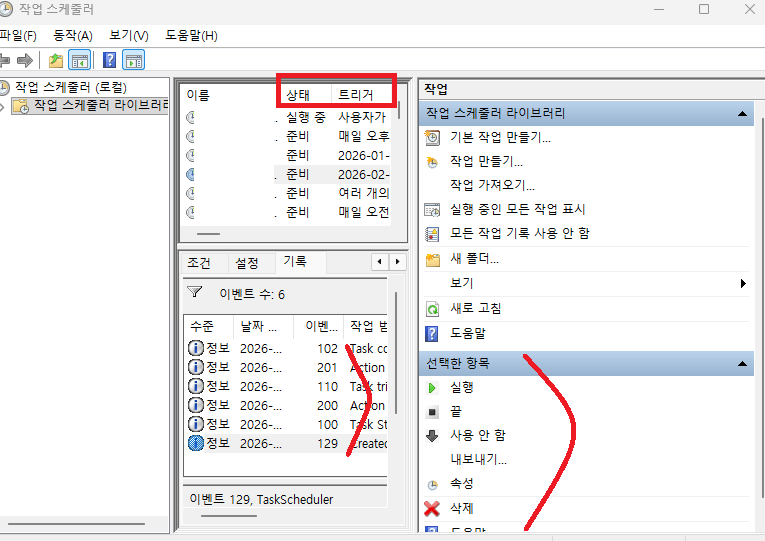Screen dimensions: 765x541
Task: Switch to the 조건 tab
Action: pos(199,263)
